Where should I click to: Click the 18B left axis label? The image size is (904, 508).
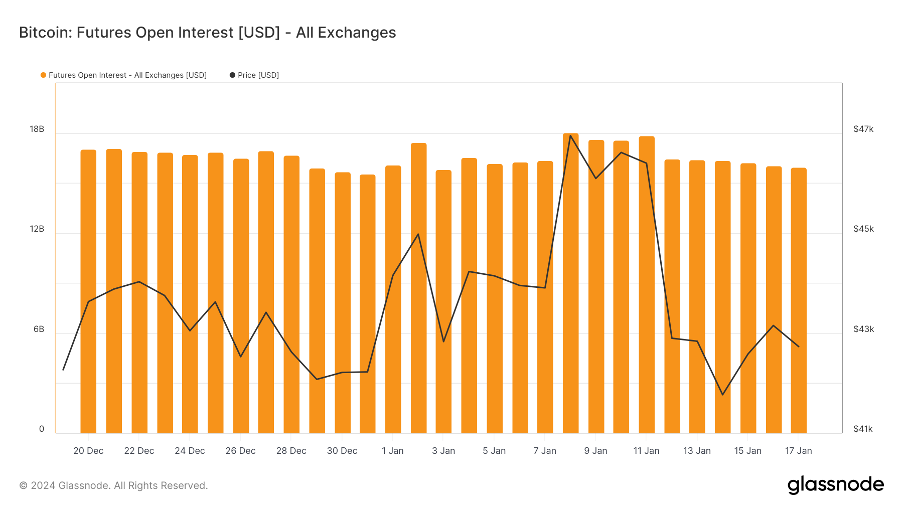37,130
